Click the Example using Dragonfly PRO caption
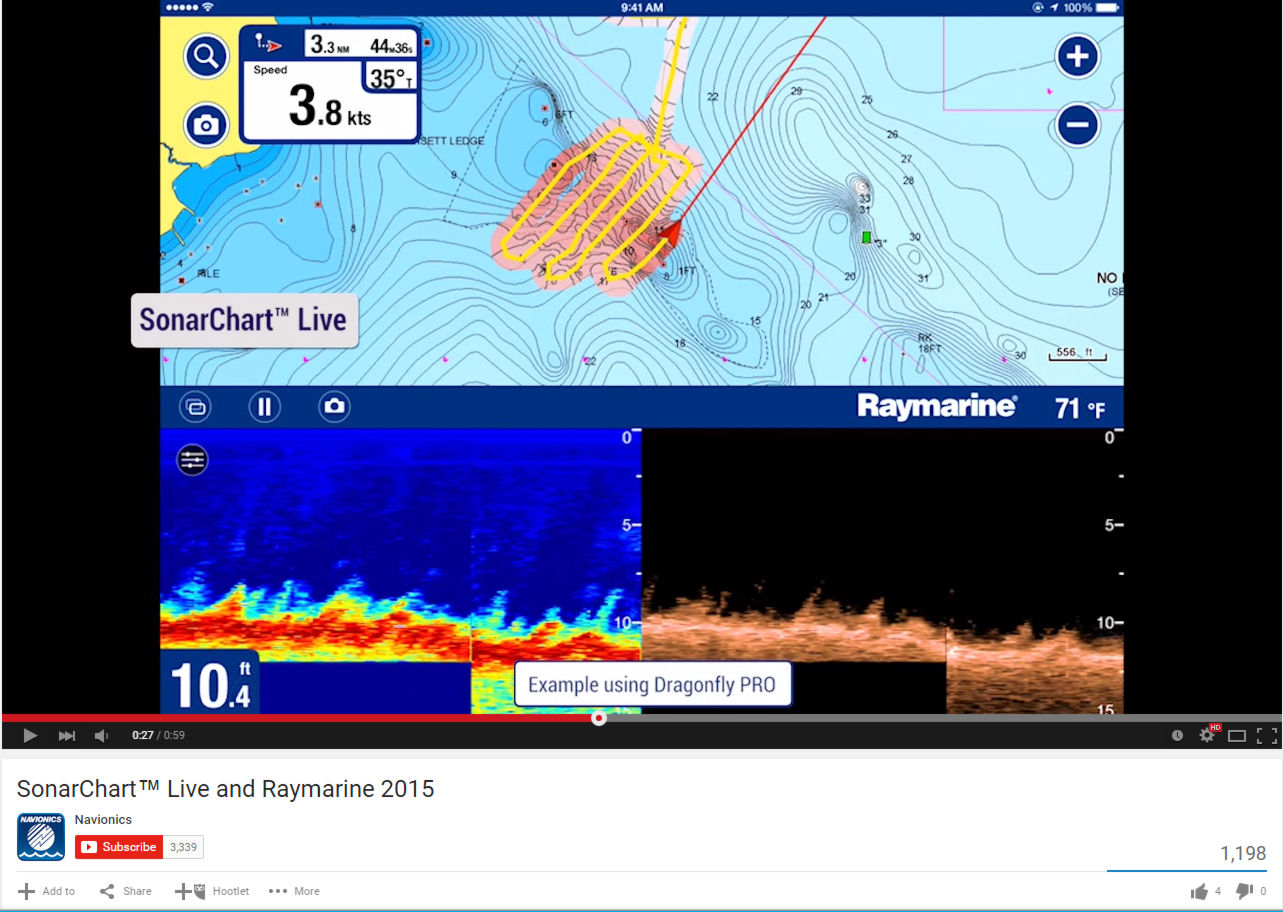This screenshot has height=912, width=1283. tap(653, 685)
